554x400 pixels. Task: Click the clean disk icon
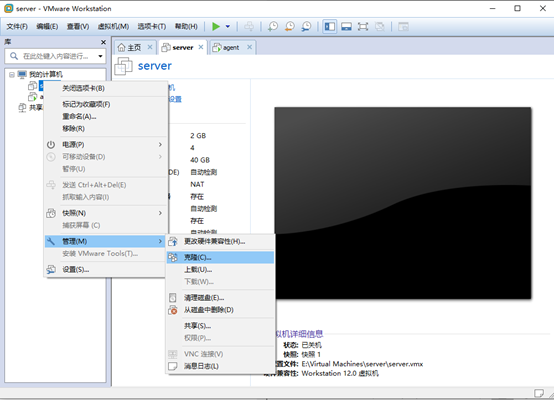click(x=173, y=298)
